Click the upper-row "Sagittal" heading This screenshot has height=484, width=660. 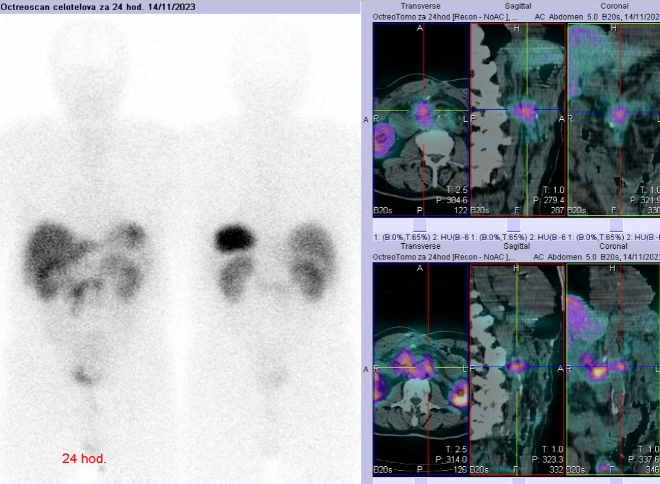(x=518, y=6)
